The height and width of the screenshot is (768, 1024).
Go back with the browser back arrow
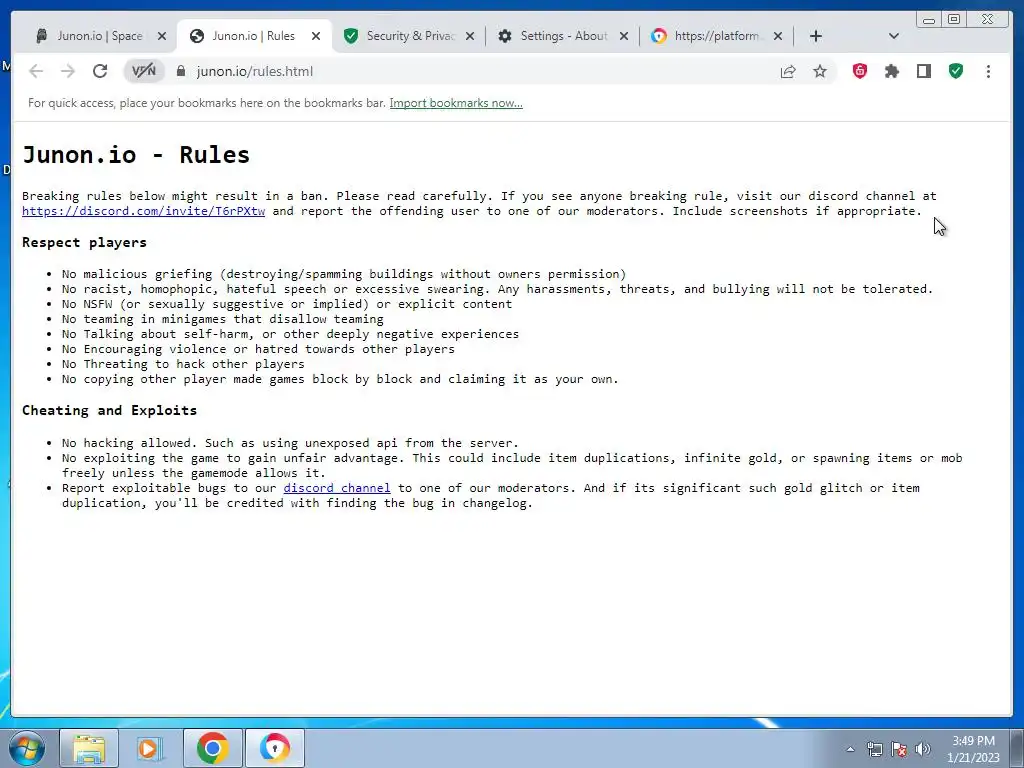coord(36,71)
